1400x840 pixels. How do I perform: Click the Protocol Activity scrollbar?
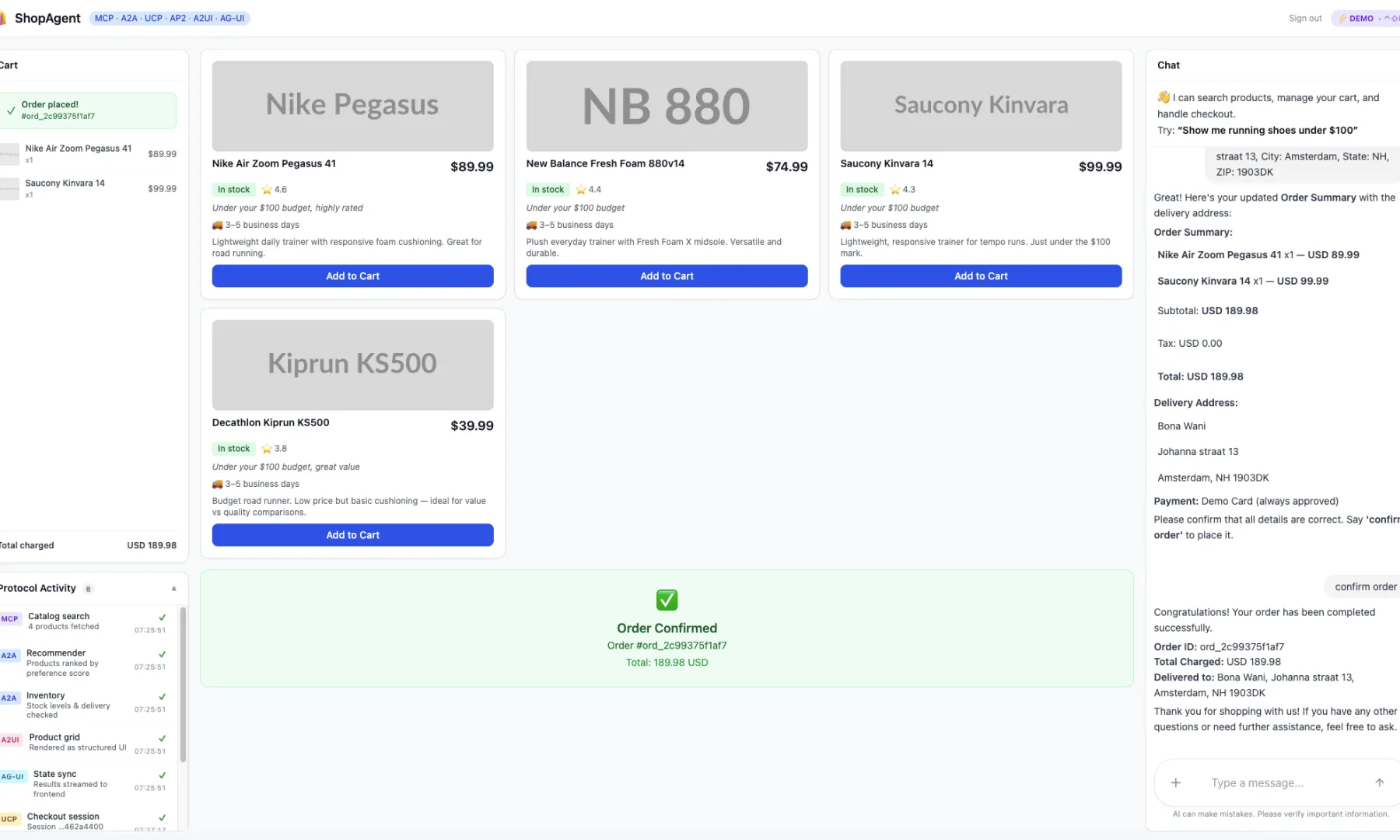(x=183, y=684)
